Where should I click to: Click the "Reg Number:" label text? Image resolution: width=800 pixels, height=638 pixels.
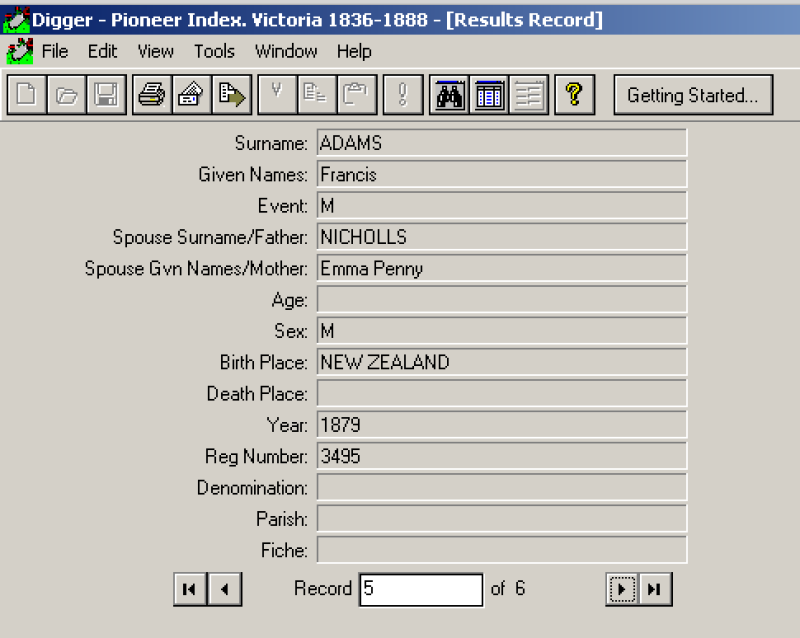256,457
